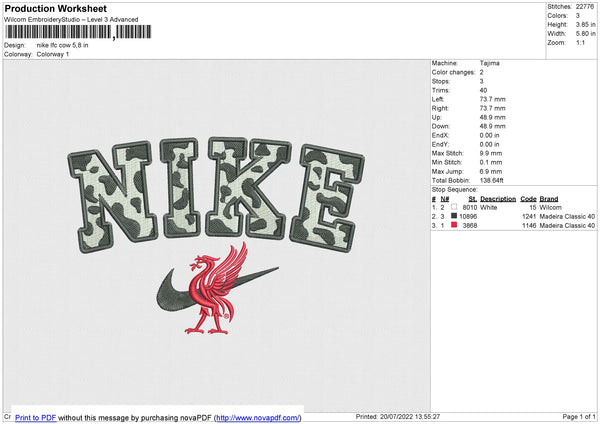Open the novapdf.com URL link

258,417
